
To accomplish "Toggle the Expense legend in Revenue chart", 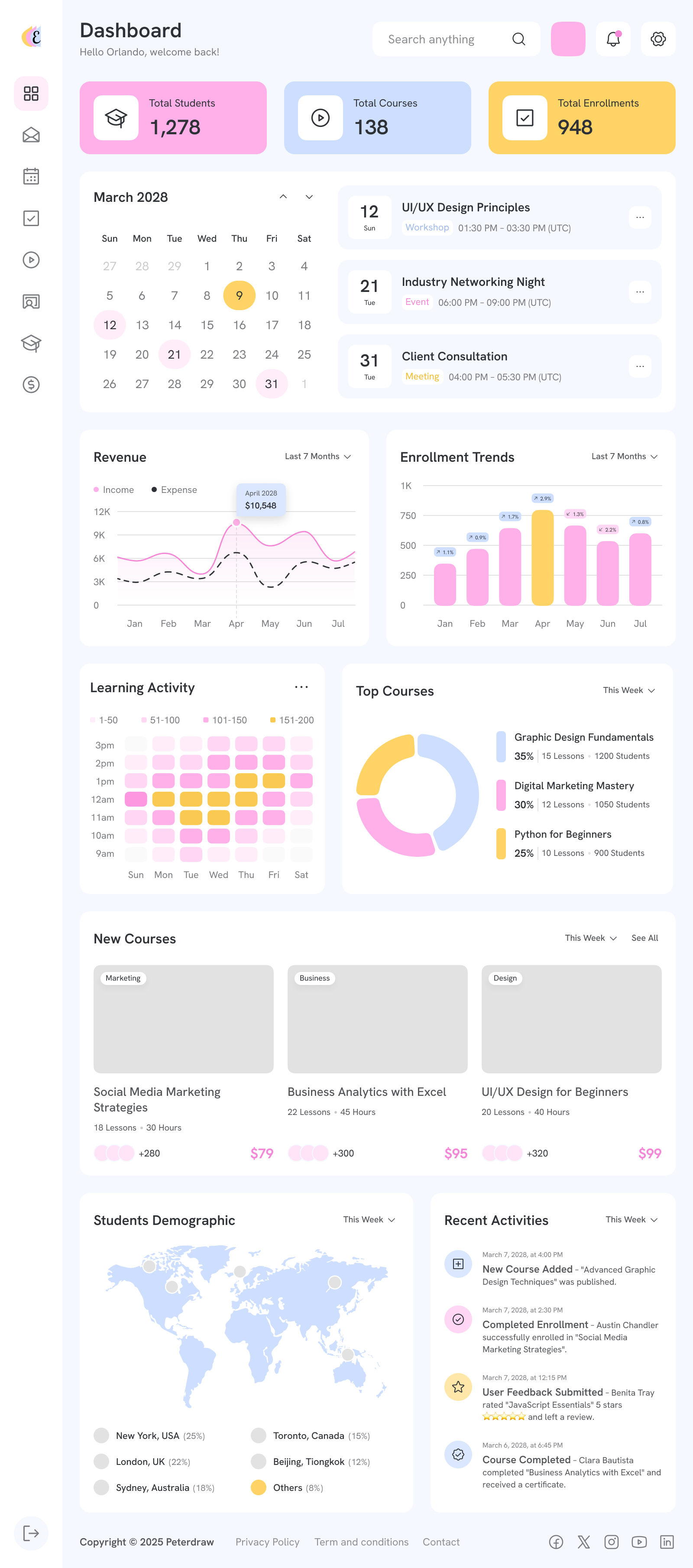I will click(174, 490).
